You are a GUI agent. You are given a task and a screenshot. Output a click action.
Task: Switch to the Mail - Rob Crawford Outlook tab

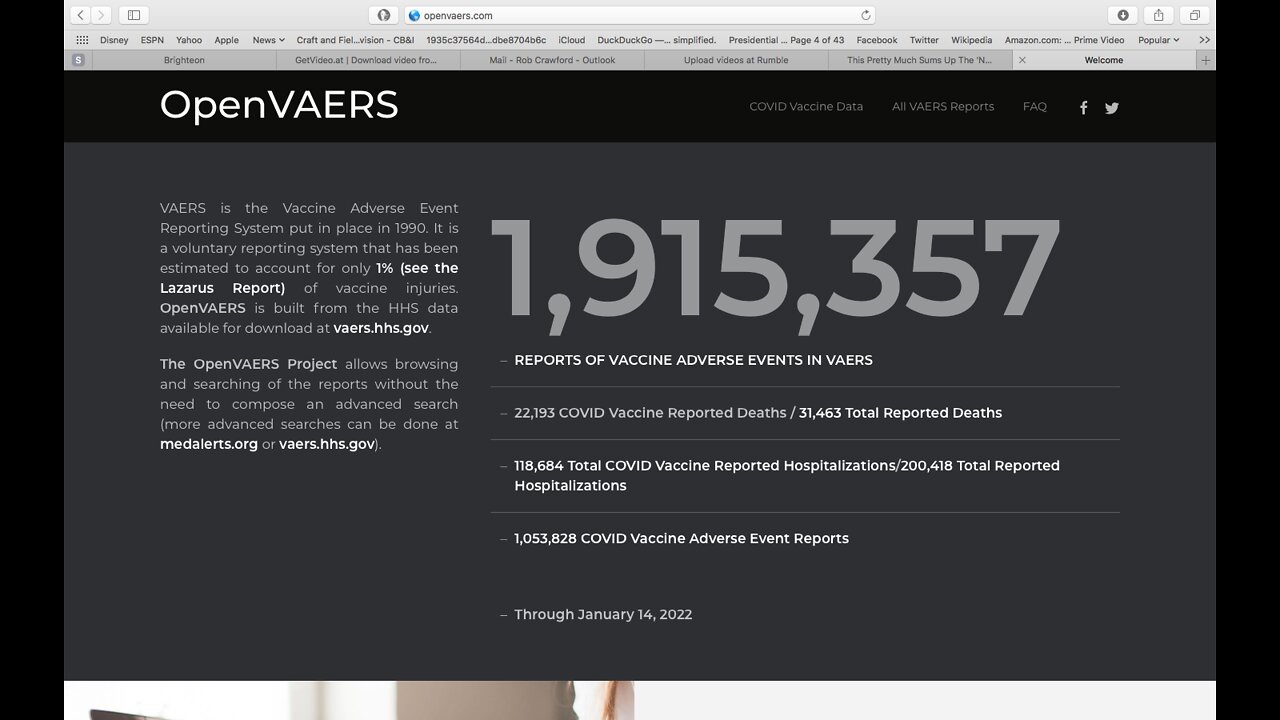[x=552, y=60]
